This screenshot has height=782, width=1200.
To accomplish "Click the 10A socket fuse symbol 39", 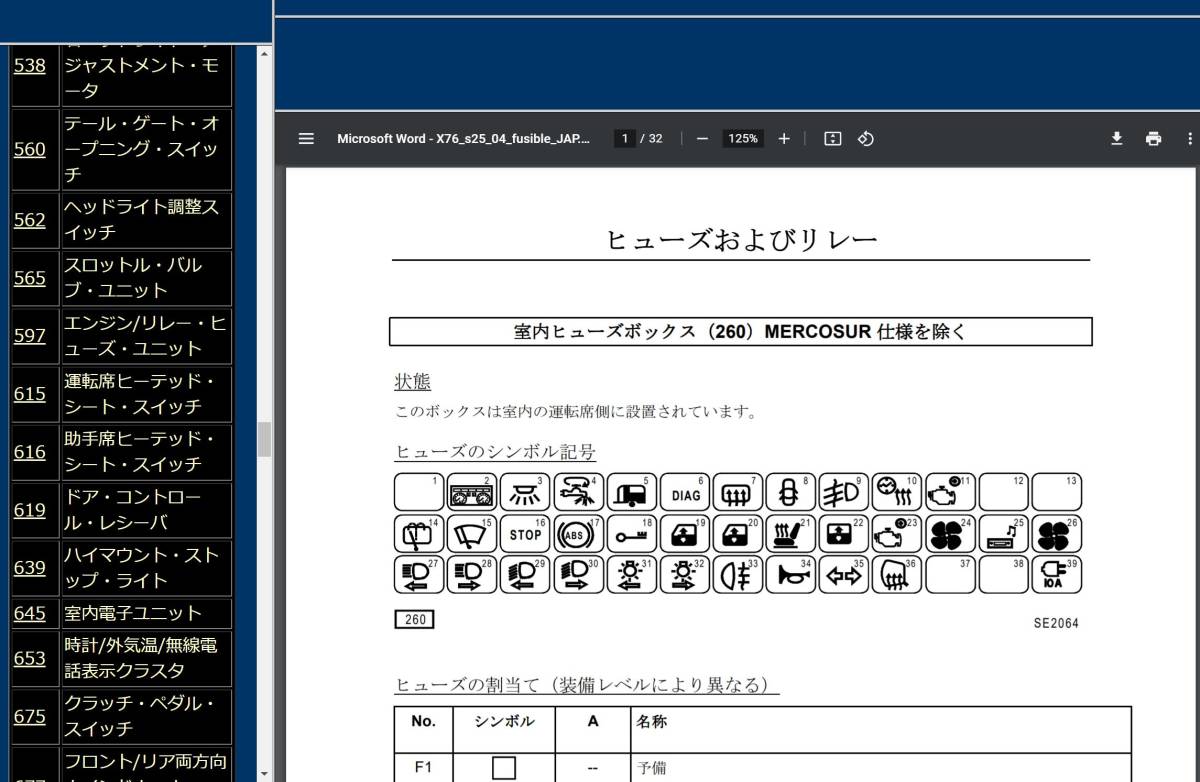I will tap(1056, 575).
